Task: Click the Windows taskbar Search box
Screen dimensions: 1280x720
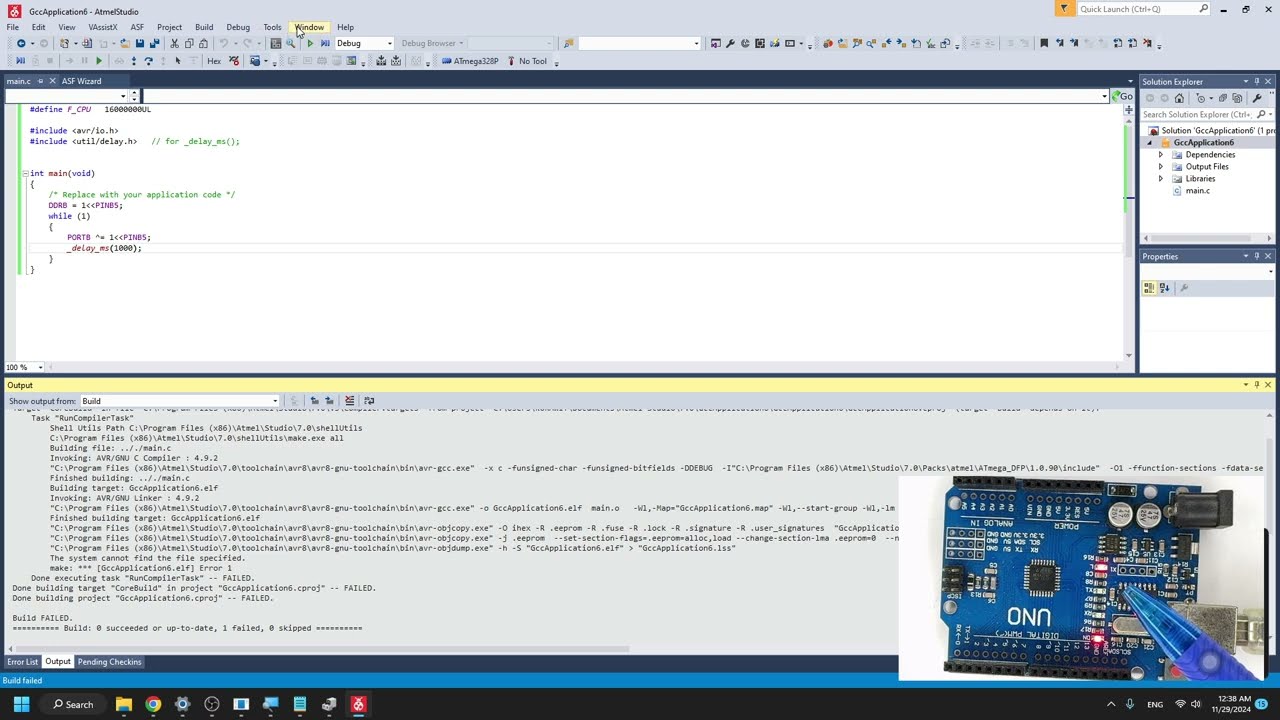Action: pos(73,704)
